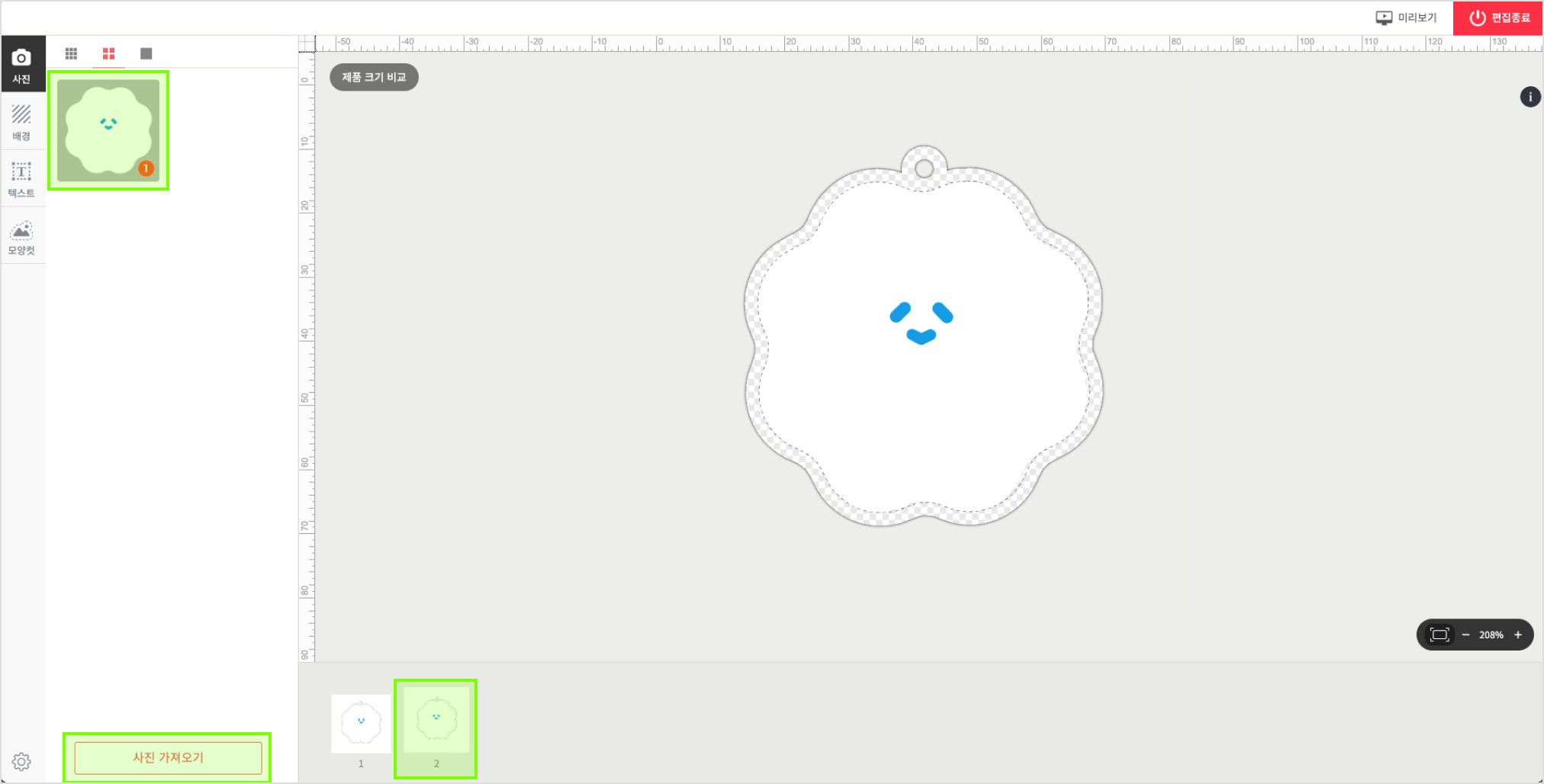
Task: Select the green cloud photo in panel
Action: pyautogui.click(x=108, y=130)
